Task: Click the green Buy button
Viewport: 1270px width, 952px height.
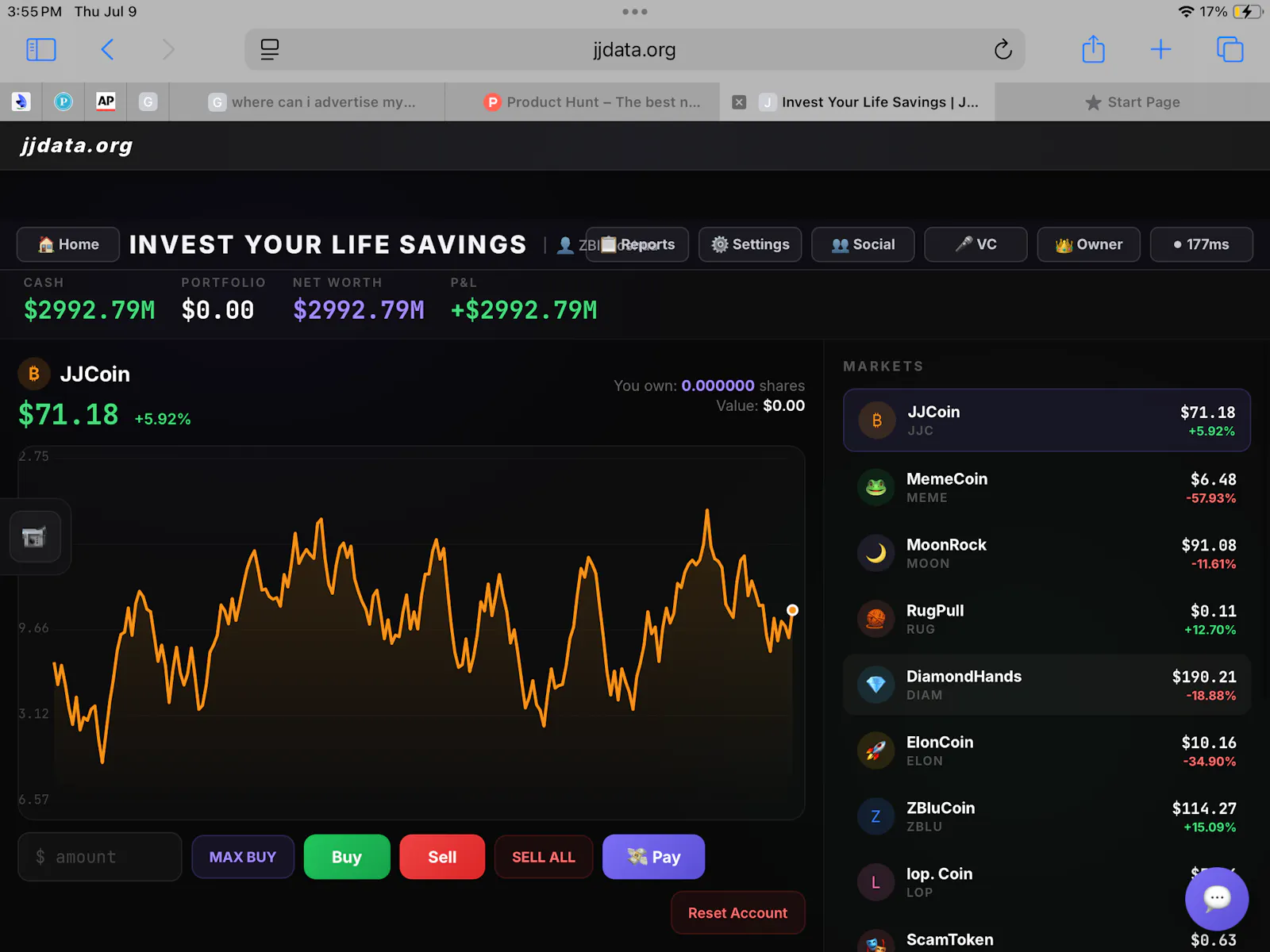Action: [x=347, y=857]
